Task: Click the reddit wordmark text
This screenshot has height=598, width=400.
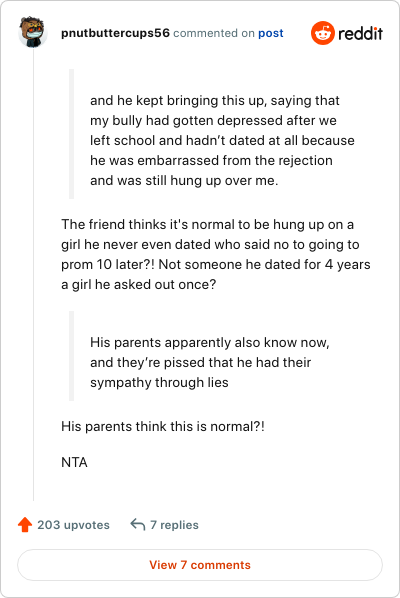Action: click(360, 34)
